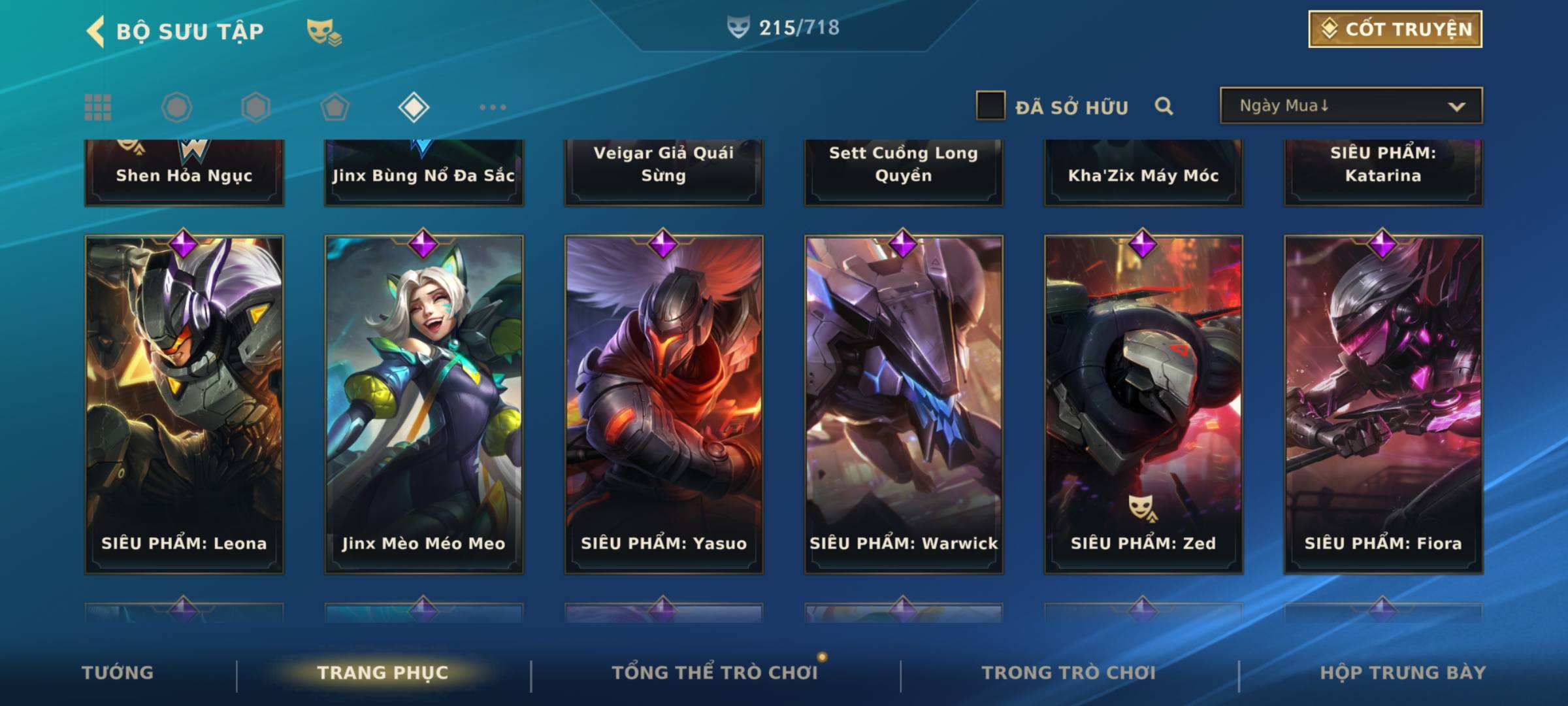Image resolution: width=1568 pixels, height=706 pixels.
Task: Open the magnifying glass search
Action: [x=1164, y=106]
